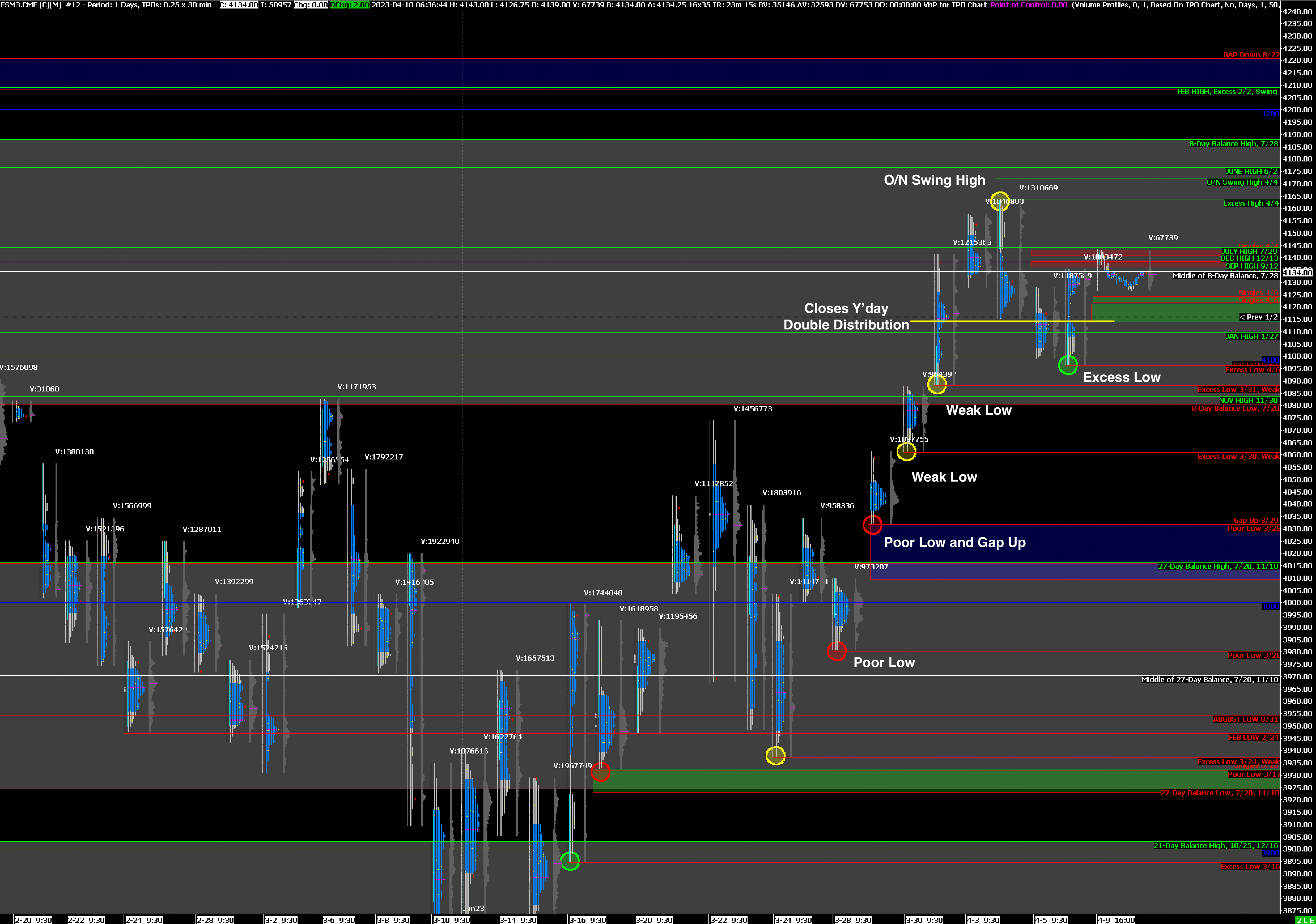Click the Point of Control header text
The width and height of the screenshot is (1316, 924).
pos(1028,5)
